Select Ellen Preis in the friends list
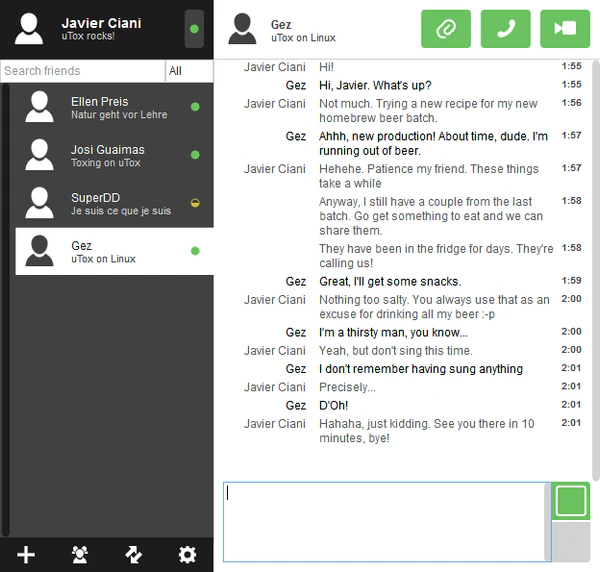This screenshot has height=572, width=600. (x=110, y=107)
